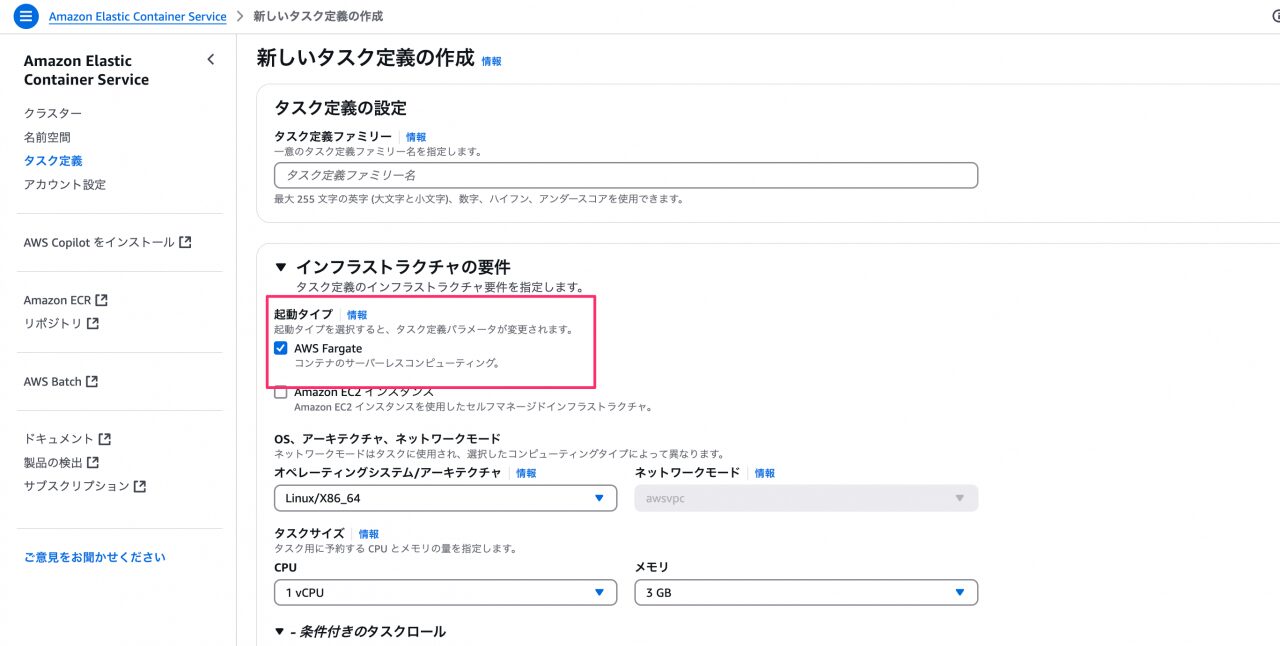The width and height of the screenshot is (1280, 646).
Task: Click external-link icon beside AWS Batch
Action: (x=92, y=382)
